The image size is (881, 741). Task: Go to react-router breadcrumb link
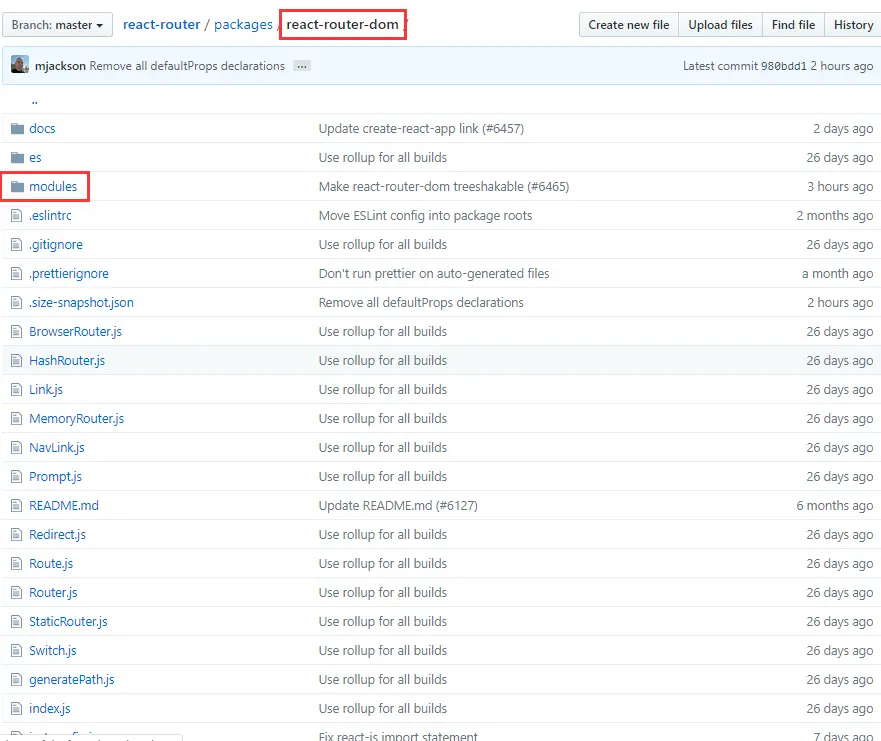pos(161,25)
